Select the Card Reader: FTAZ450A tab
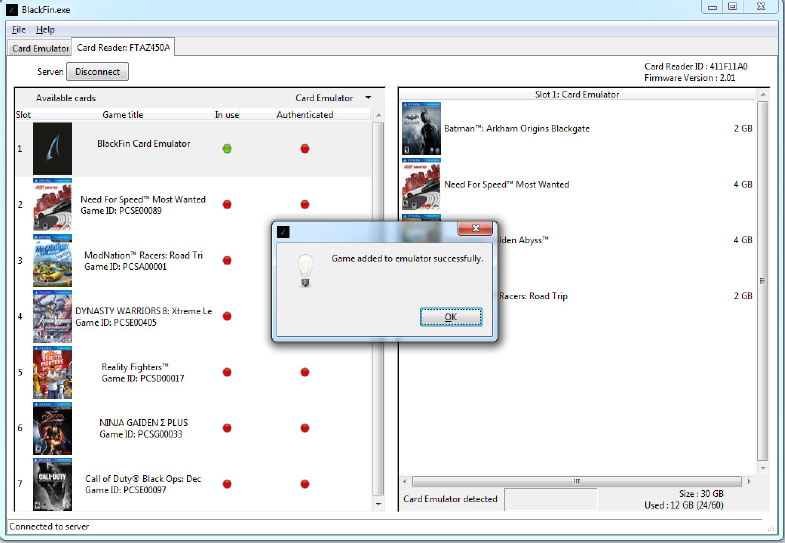 coord(123,48)
